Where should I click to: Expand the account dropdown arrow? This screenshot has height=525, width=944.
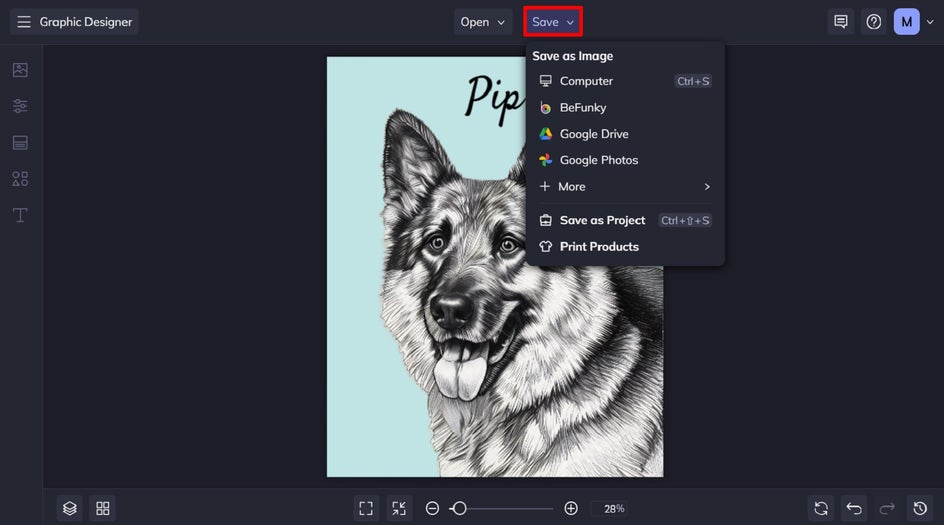pyautogui.click(x=930, y=22)
